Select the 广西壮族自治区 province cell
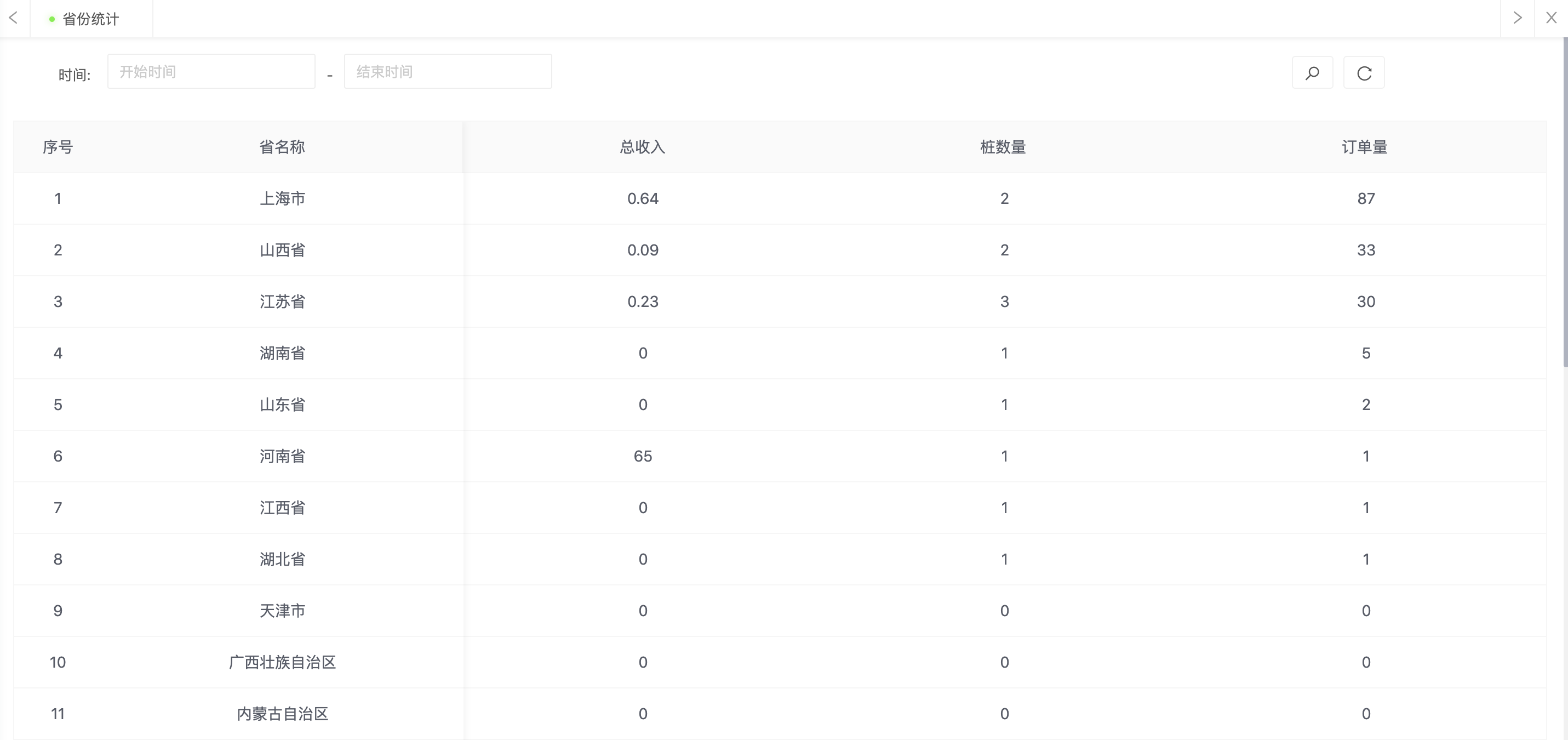 [x=282, y=663]
